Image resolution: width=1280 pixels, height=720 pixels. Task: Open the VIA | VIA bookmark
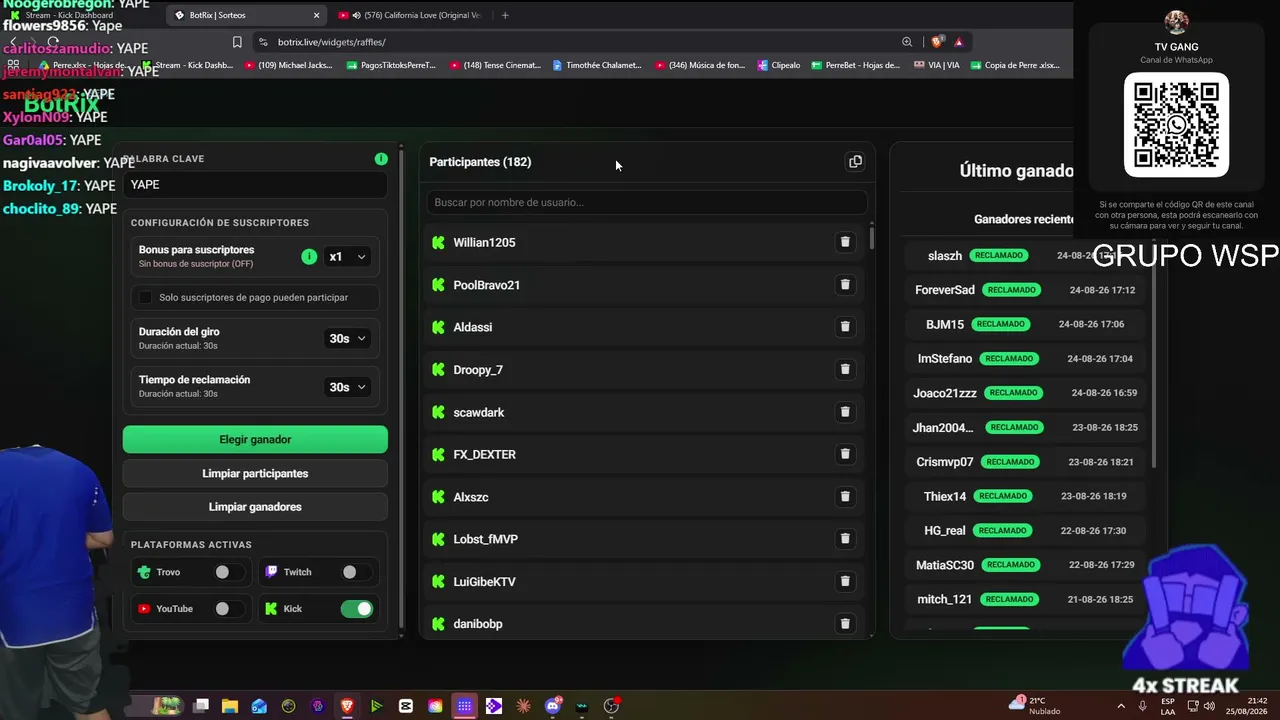(937, 66)
